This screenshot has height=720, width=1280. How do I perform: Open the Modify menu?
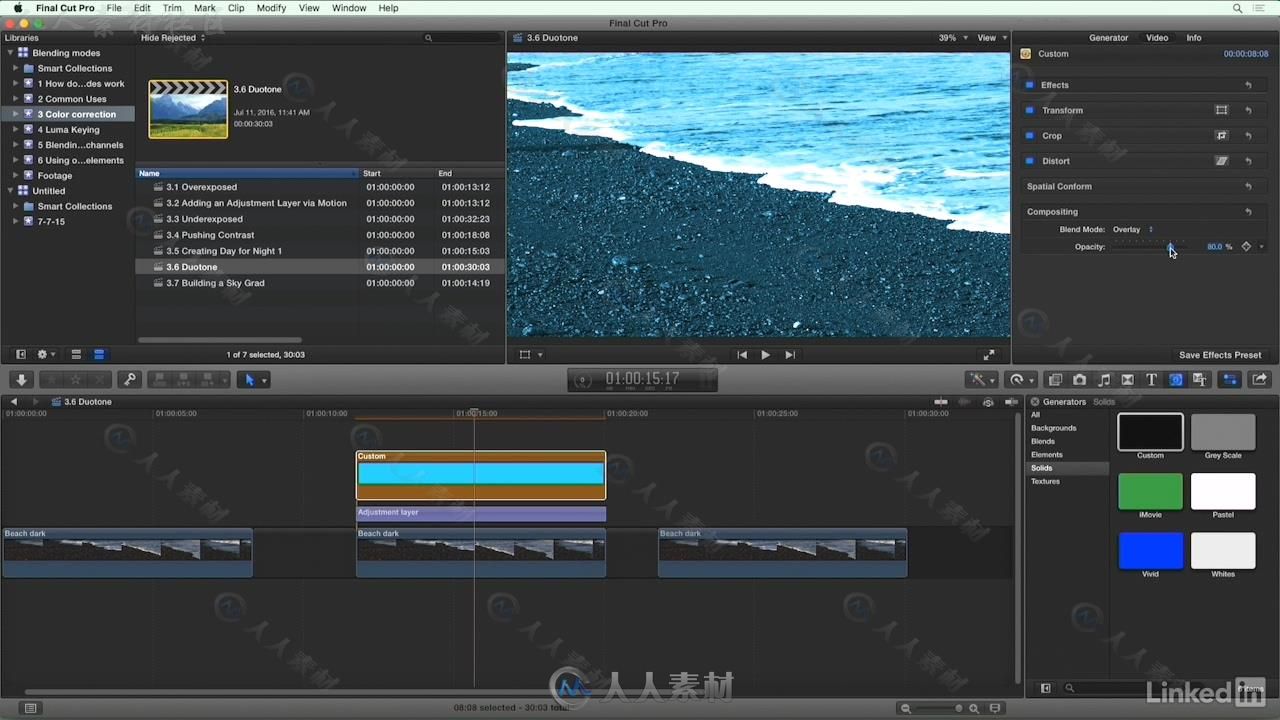(271, 8)
